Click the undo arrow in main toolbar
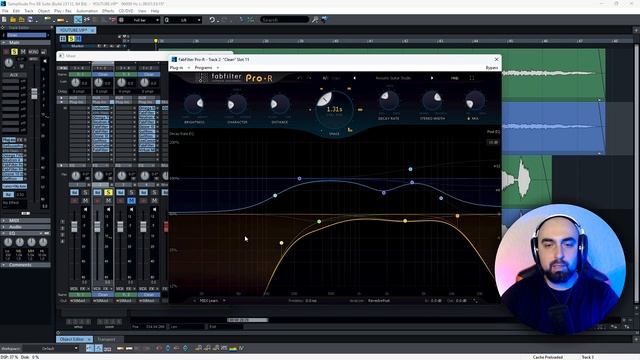 pyautogui.click(x=212, y=20)
